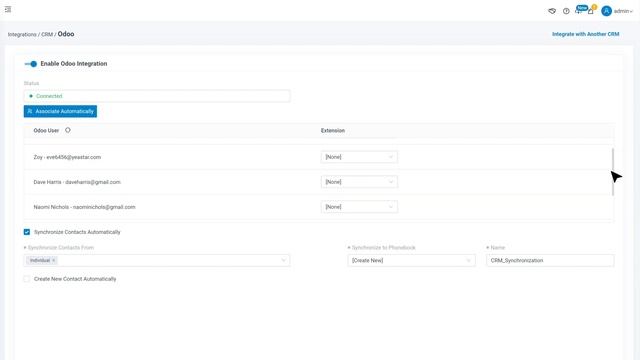The width and height of the screenshot is (640, 360).
Task: Select the Zoy - eve6456@yeastar.com row text
Action: coord(67,157)
